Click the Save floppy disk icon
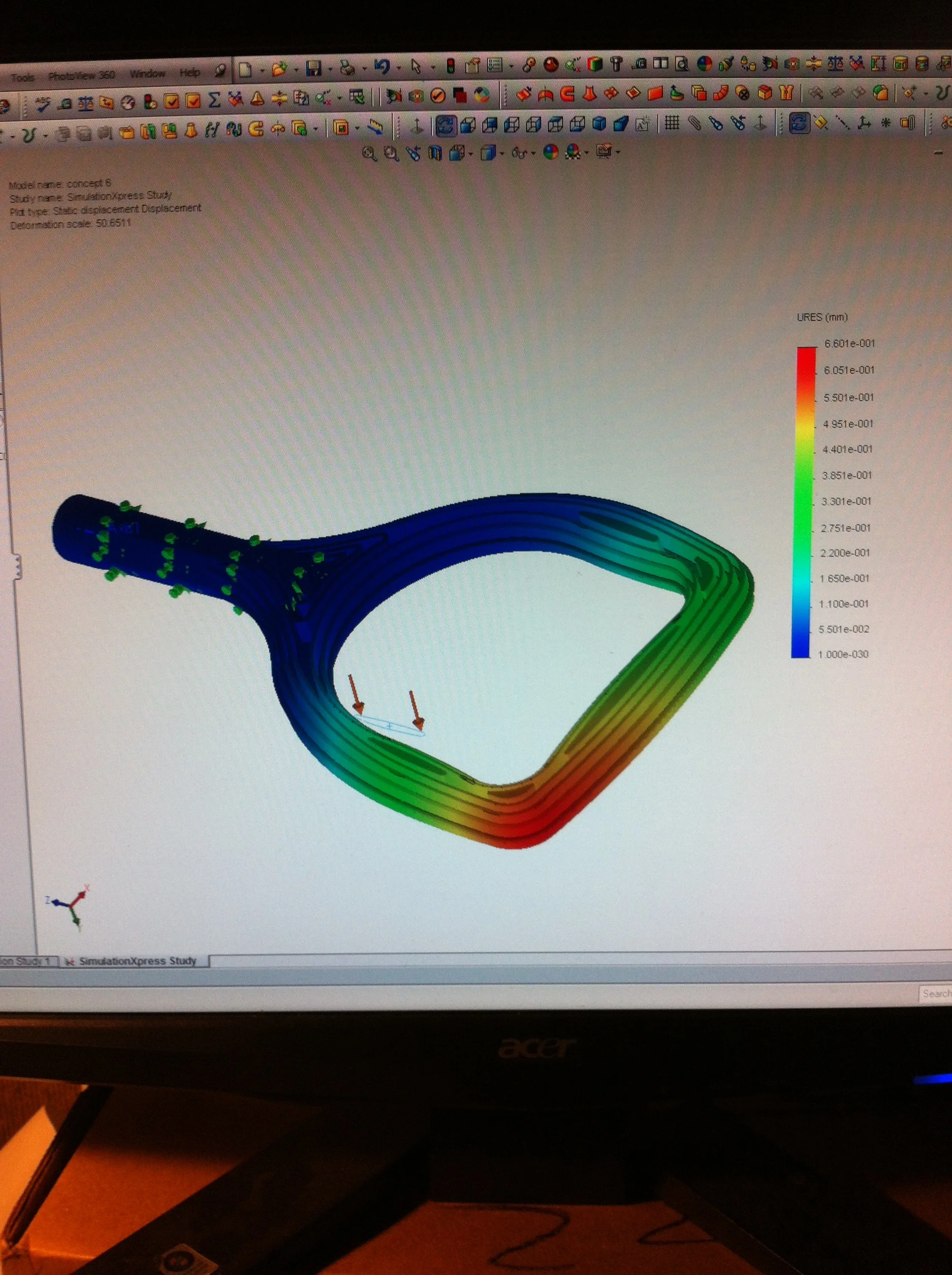Screen dimensions: 952x1275 [x=314, y=68]
